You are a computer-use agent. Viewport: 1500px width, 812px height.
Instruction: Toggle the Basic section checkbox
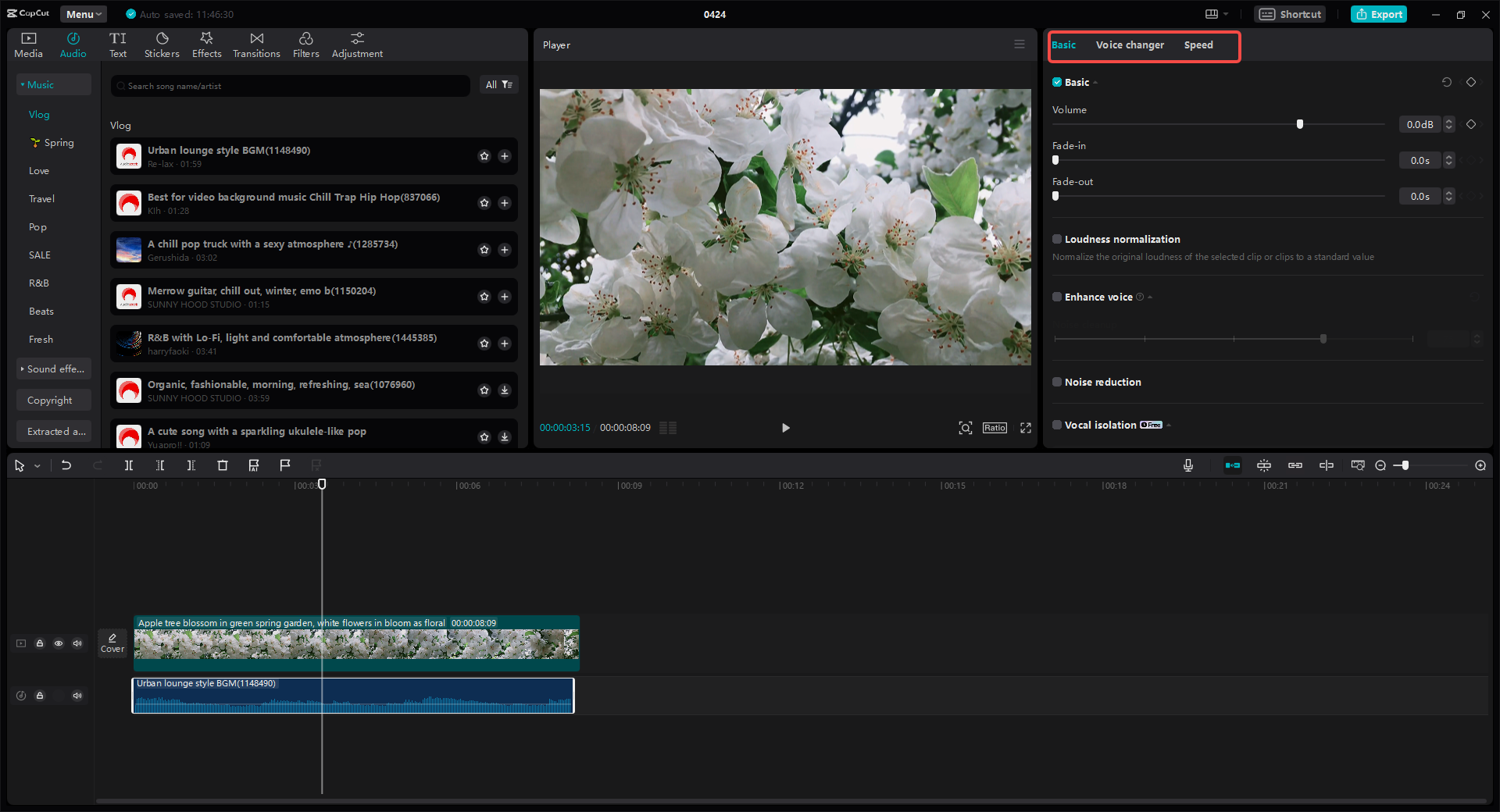point(1057,82)
